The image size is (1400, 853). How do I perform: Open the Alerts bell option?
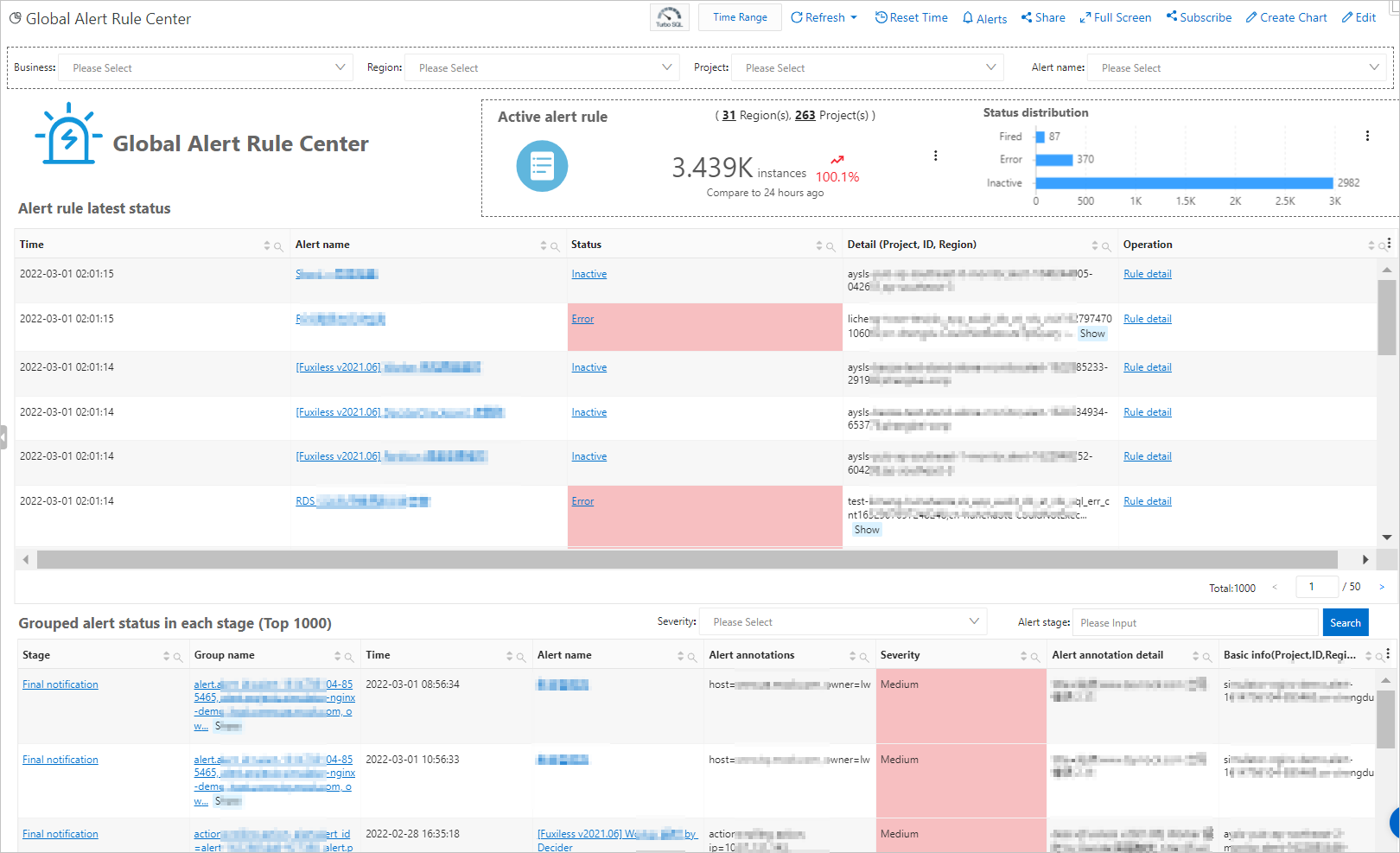coord(984,18)
